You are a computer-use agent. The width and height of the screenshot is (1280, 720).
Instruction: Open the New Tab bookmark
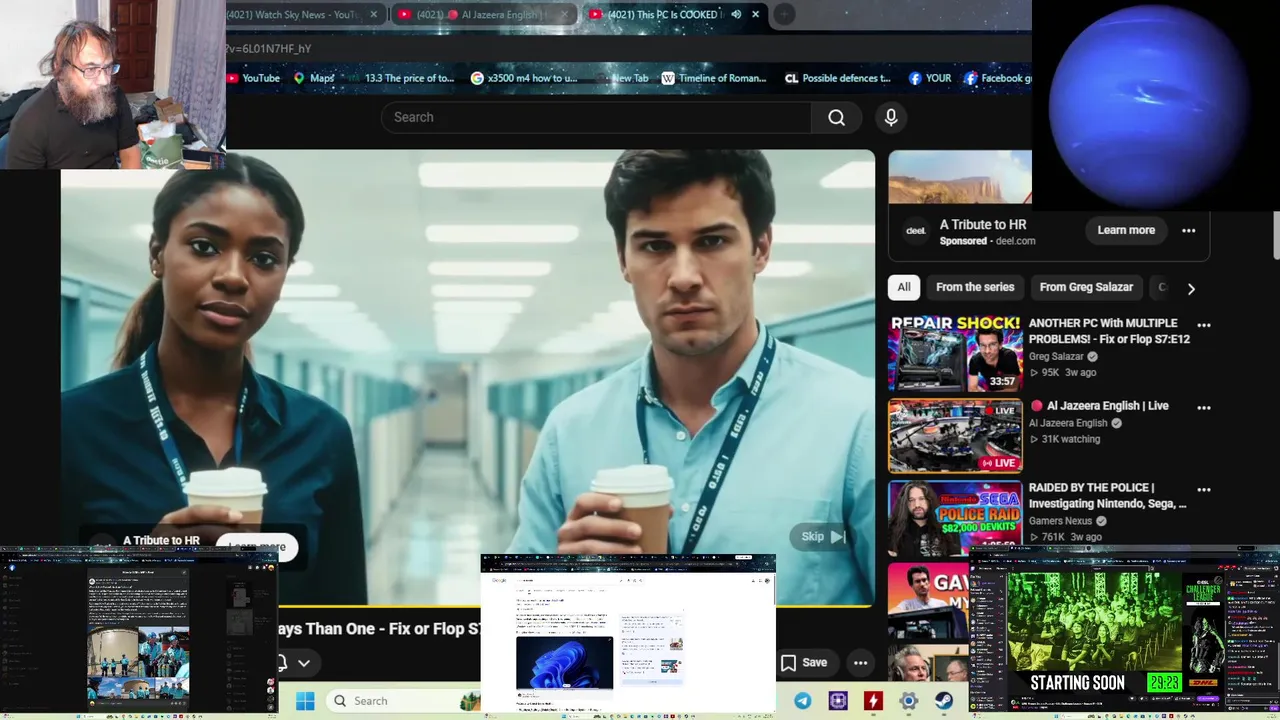621,78
